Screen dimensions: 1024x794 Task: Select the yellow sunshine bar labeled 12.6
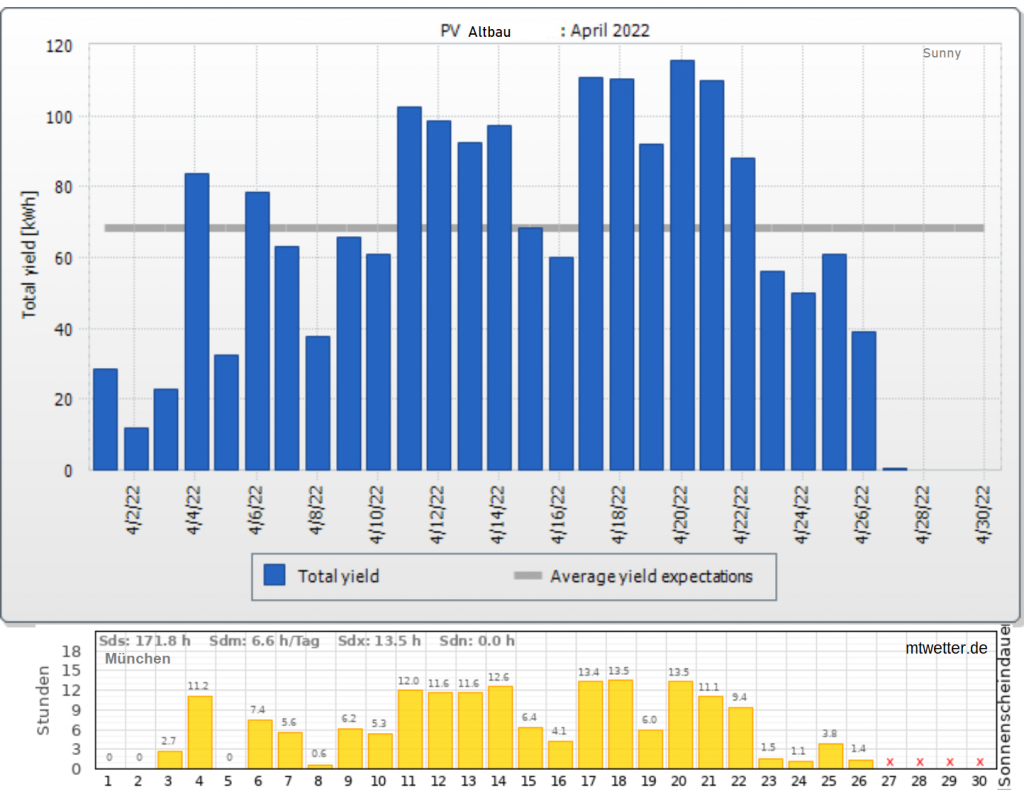pyautogui.click(x=500, y=726)
